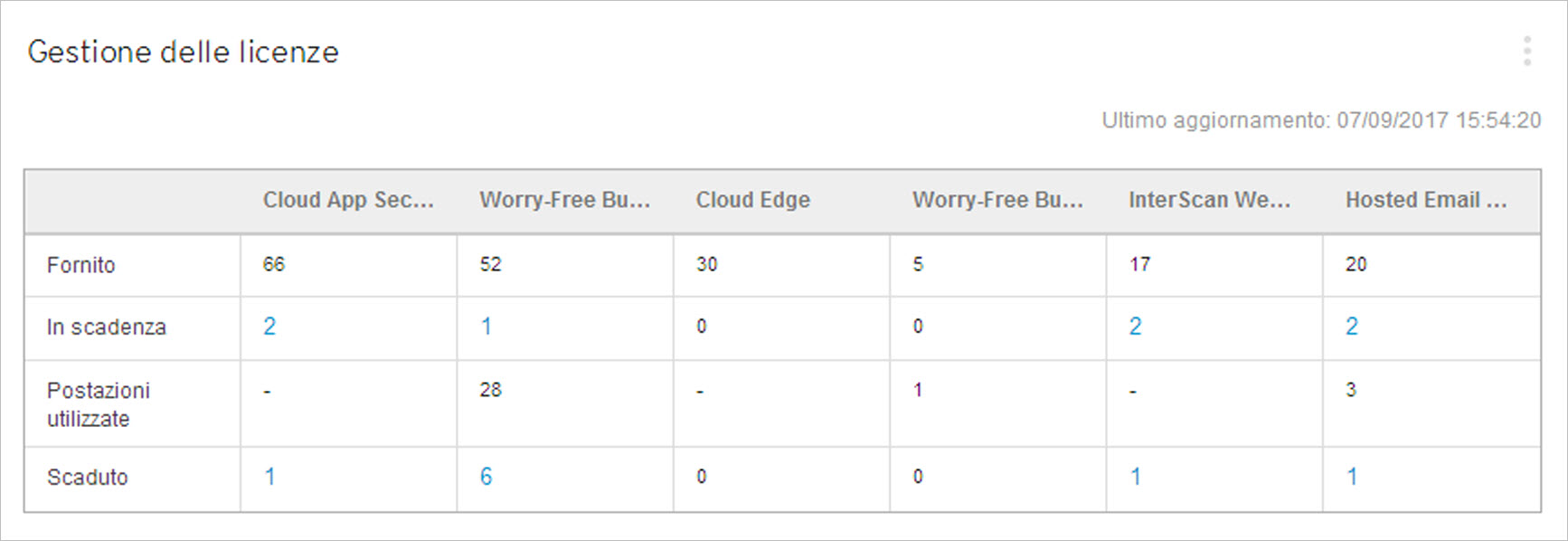View expired InterScan Web licenses
Screen dimensions: 1568x541
[x=1135, y=477]
